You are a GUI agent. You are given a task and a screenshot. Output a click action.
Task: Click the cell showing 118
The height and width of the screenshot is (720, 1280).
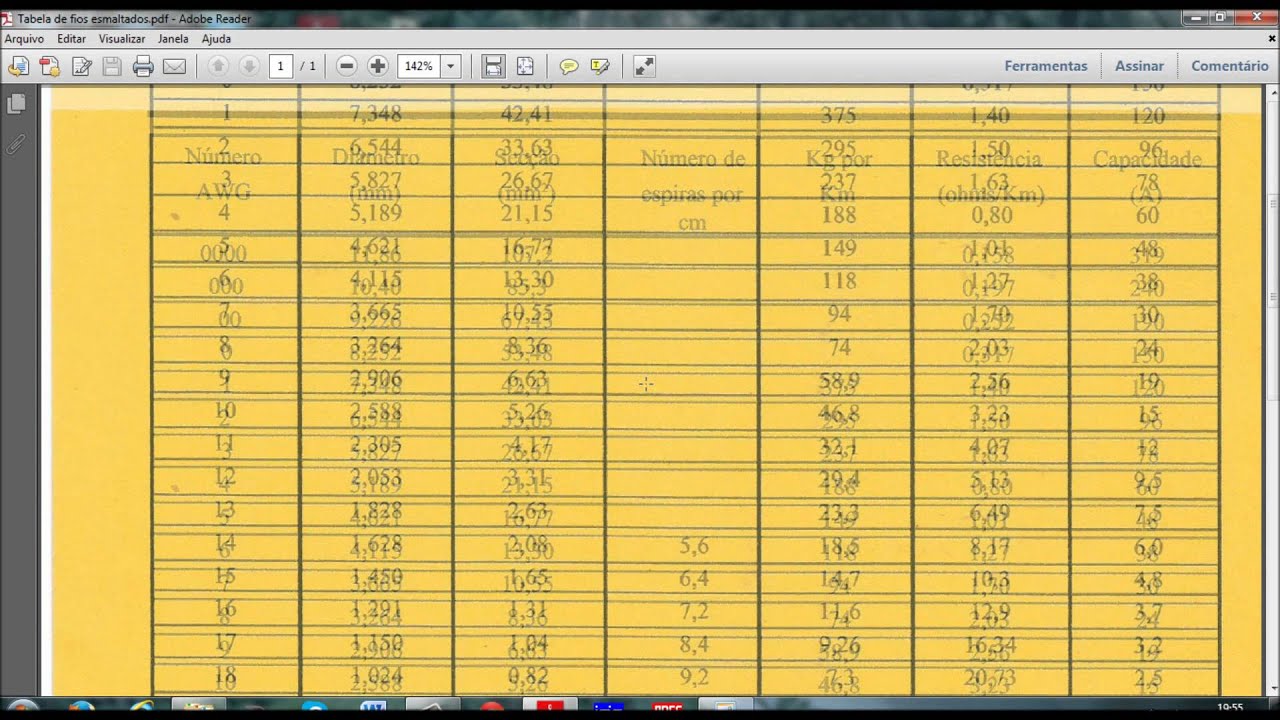pyautogui.click(x=838, y=281)
